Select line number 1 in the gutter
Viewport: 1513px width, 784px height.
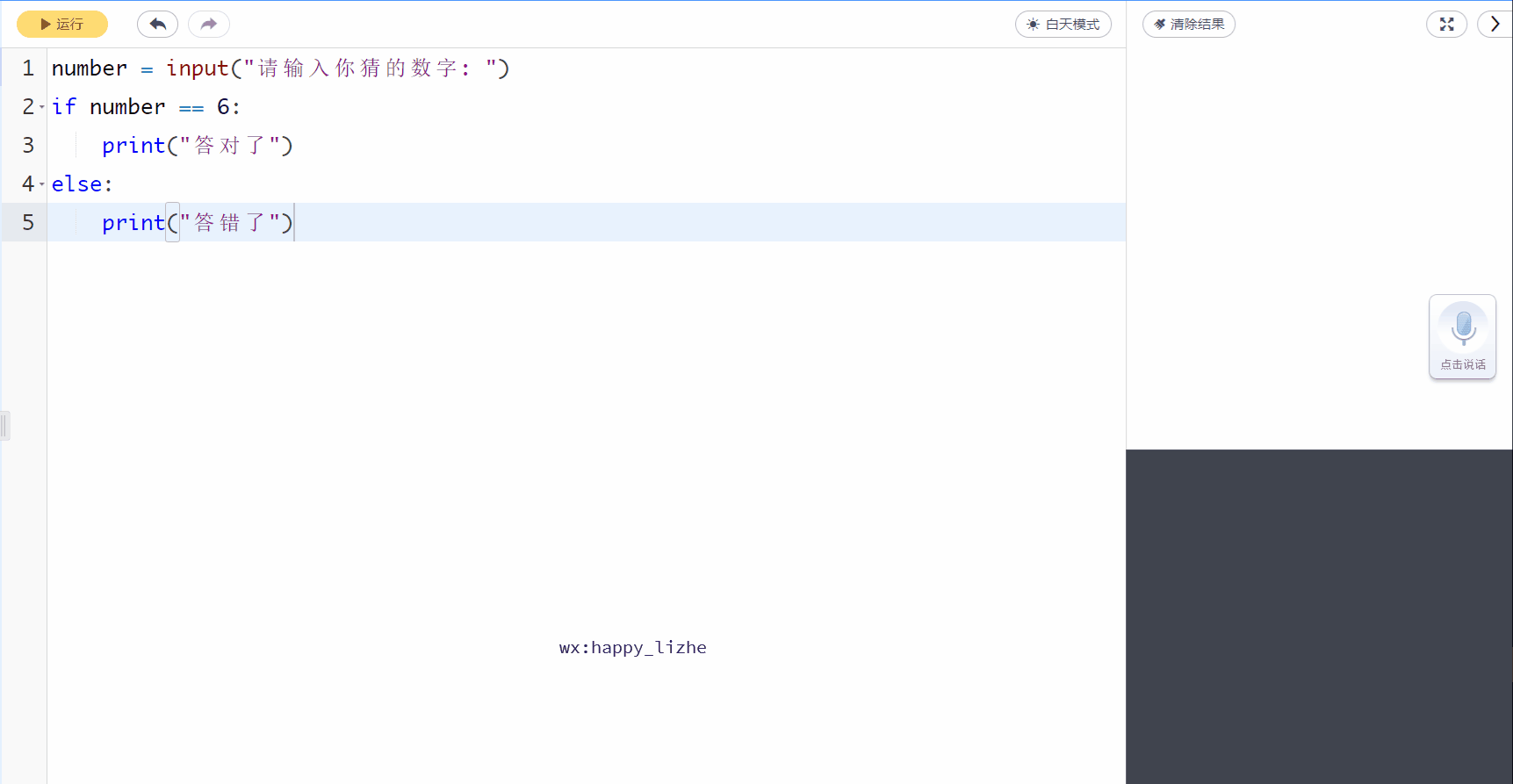coord(28,68)
